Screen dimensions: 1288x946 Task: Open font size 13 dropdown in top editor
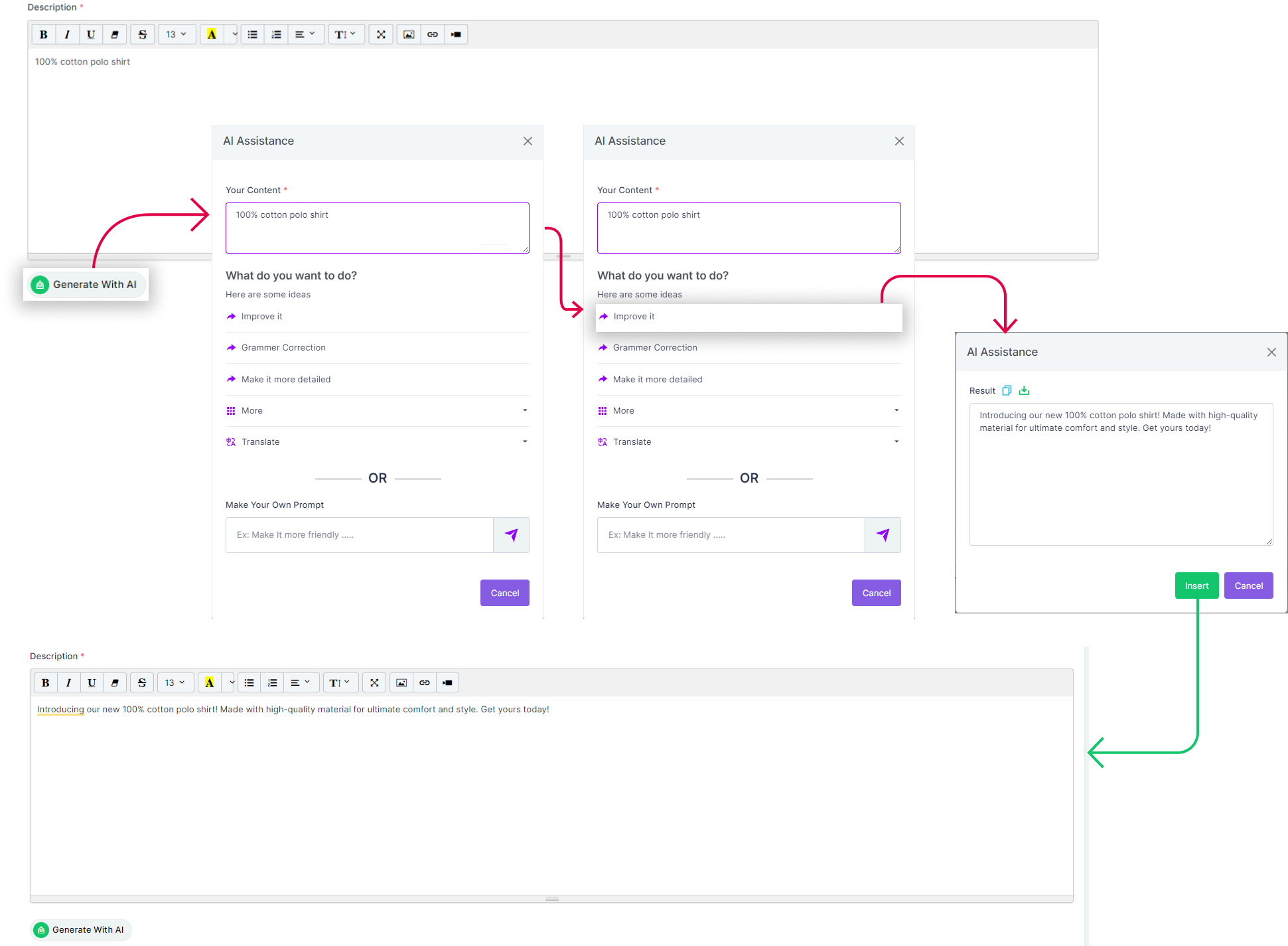pyautogui.click(x=176, y=35)
